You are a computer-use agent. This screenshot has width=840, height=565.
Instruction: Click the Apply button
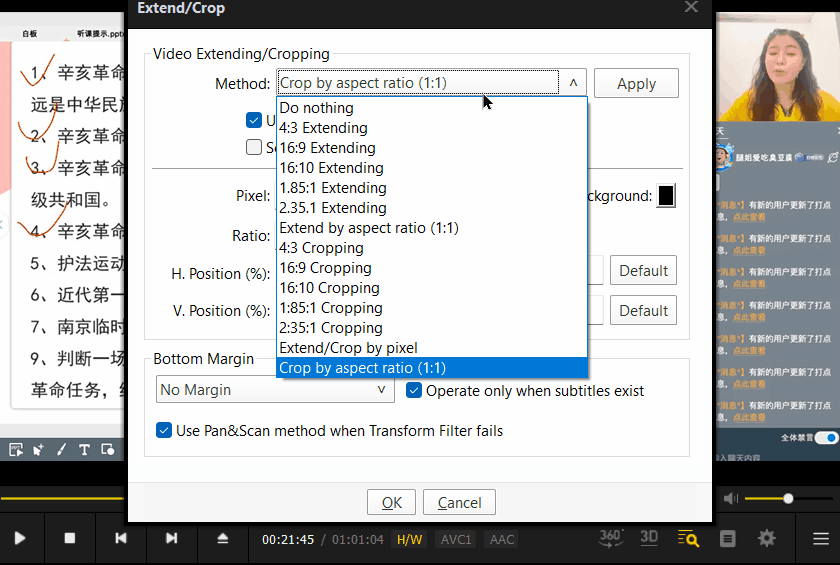[636, 83]
